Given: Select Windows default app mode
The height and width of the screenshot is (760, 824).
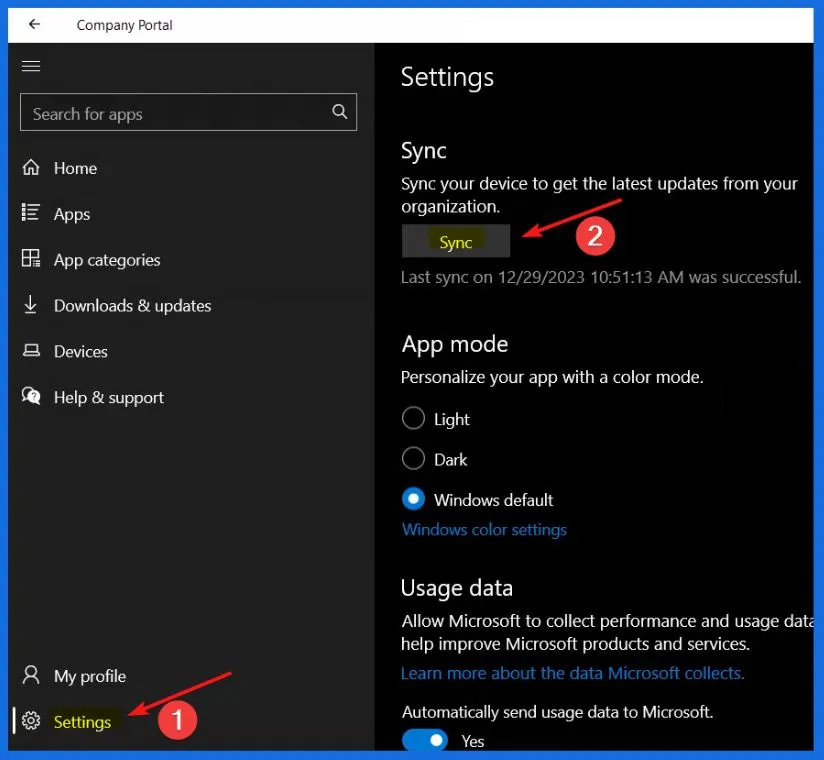Looking at the screenshot, I should pos(413,499).
